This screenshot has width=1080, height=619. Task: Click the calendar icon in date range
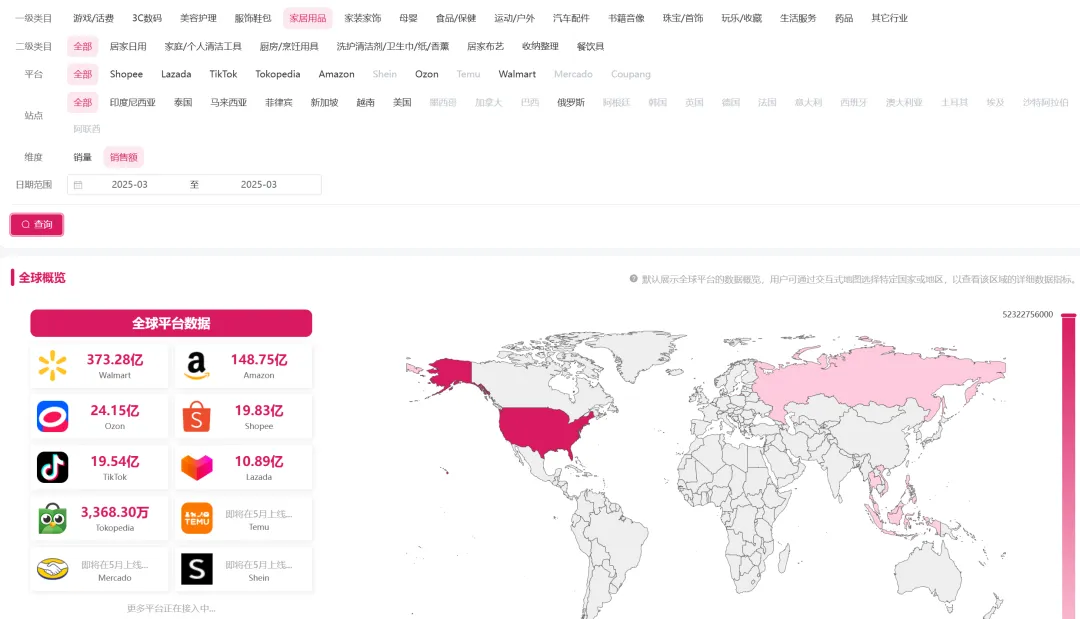(78, 185)
